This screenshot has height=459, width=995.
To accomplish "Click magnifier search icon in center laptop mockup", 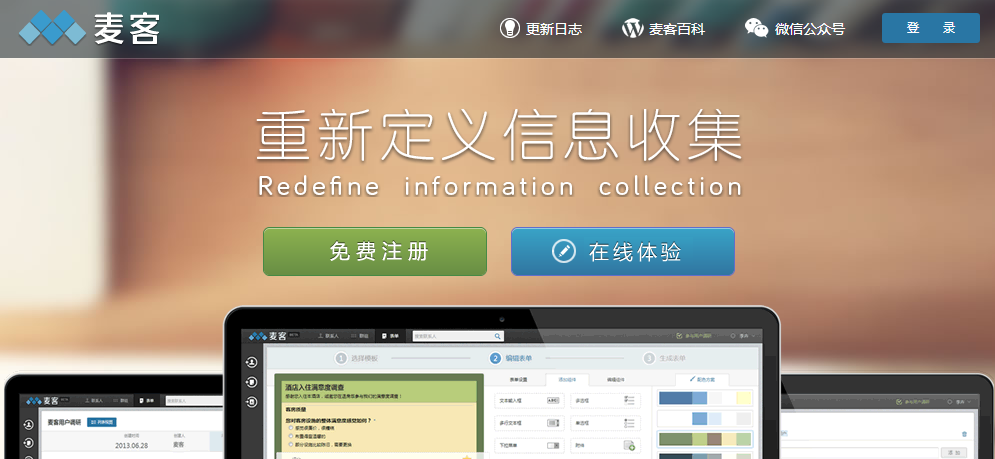I will click(x=498, y=336).
